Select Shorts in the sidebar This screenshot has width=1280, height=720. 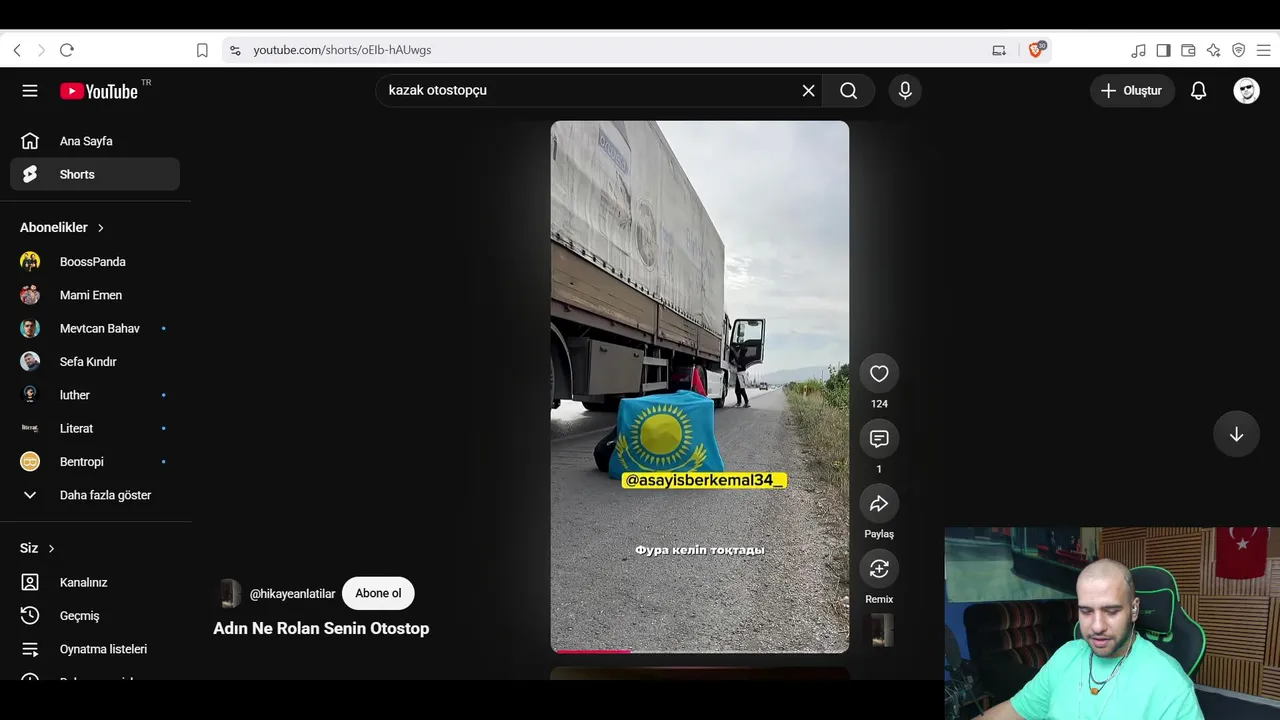[95, 174]
